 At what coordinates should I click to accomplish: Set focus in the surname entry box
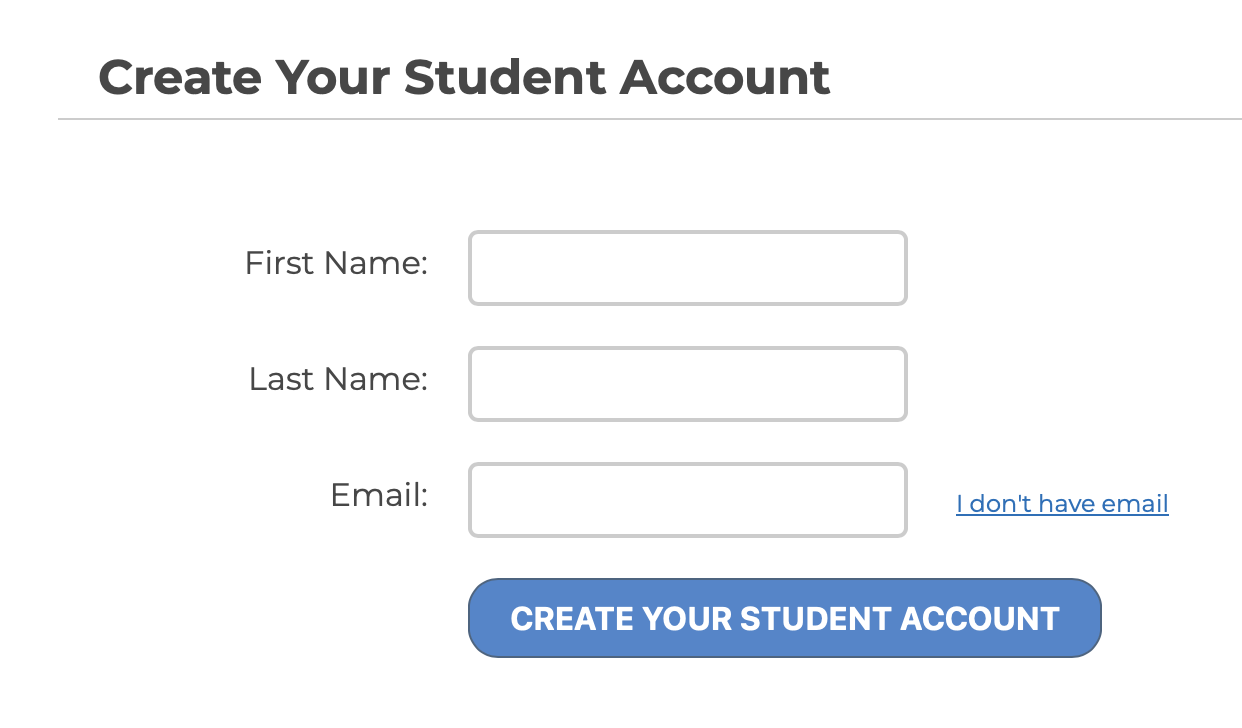click(x=688, y=384)
